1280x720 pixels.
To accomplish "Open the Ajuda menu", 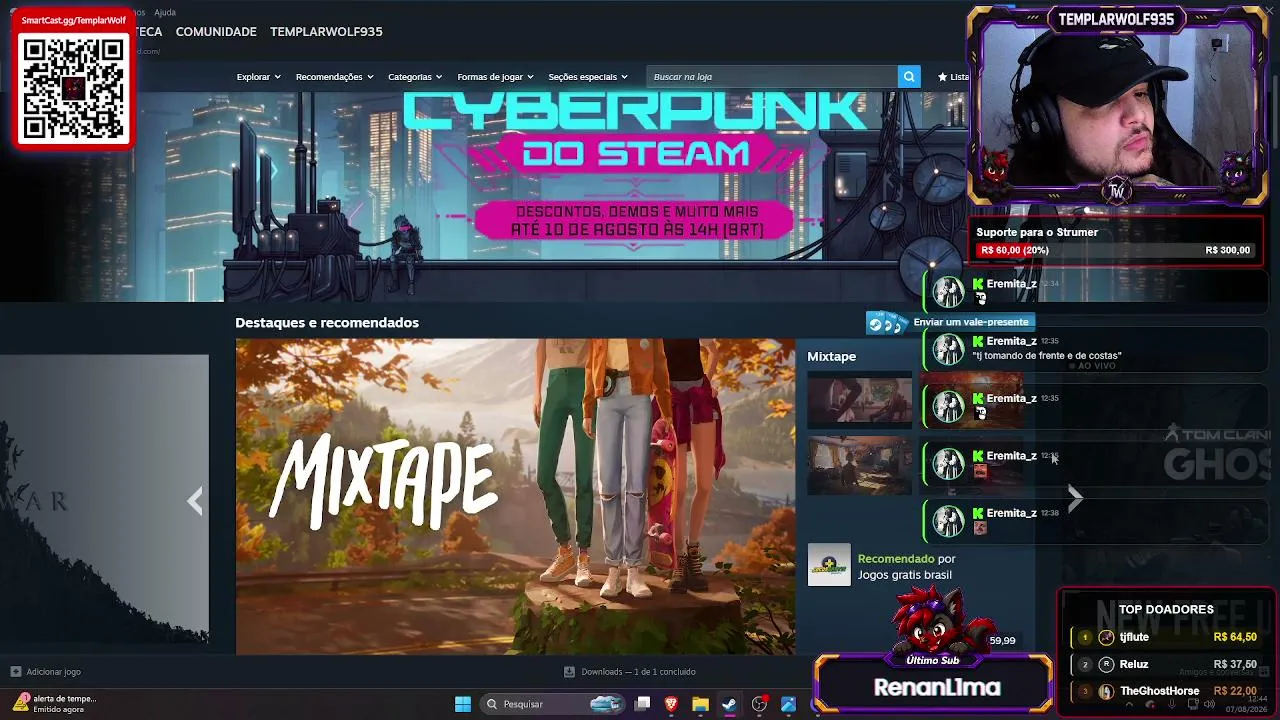I will coord(165,12).
